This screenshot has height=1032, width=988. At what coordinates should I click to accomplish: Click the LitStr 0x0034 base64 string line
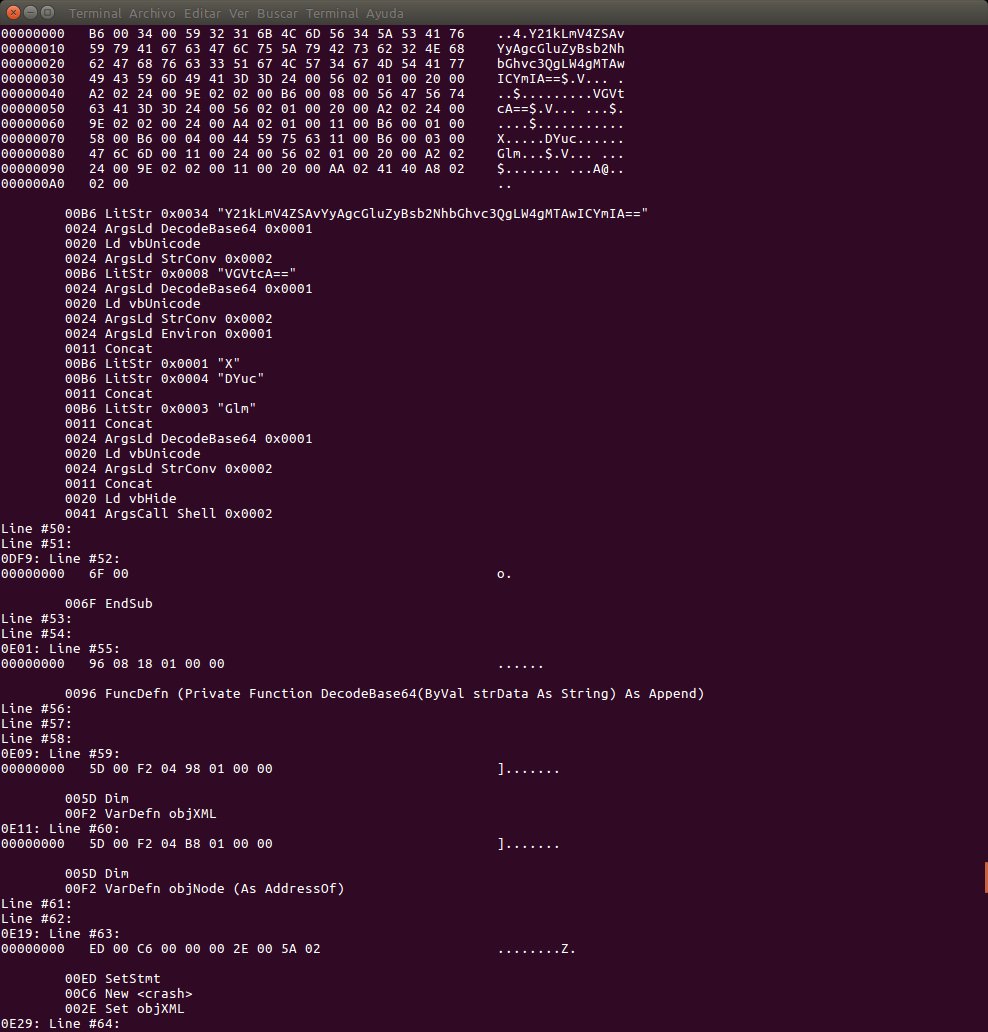pyautogui.click(x=356, y=213)
